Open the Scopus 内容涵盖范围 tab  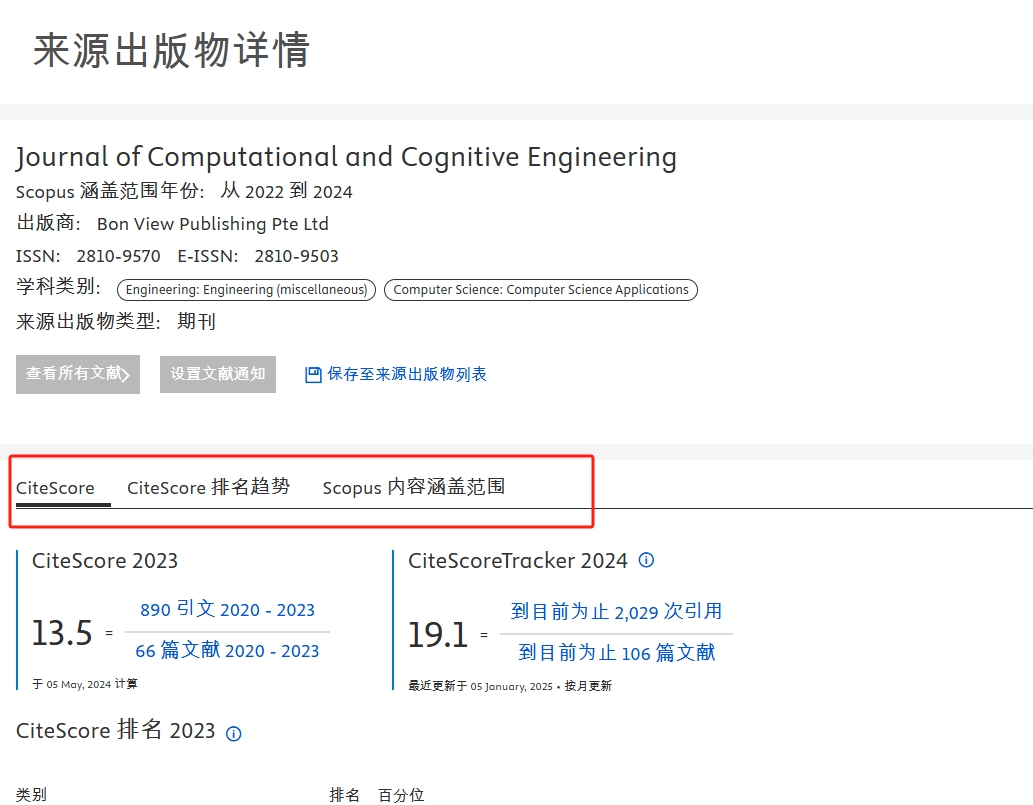[x=414, y=487]
